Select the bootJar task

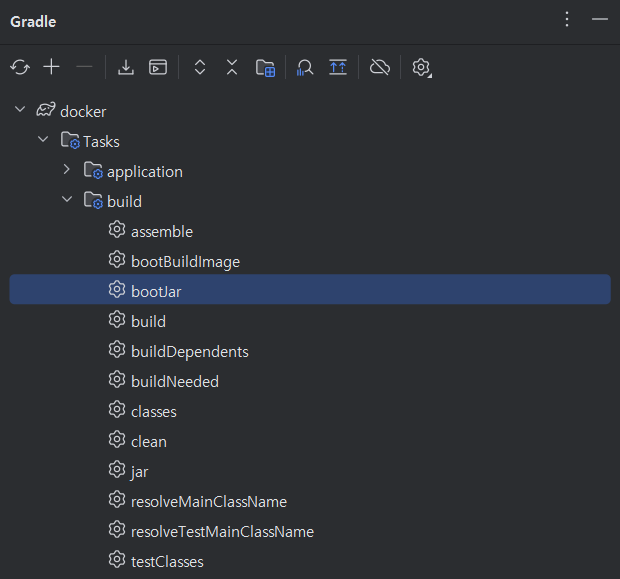tap(310, 289)
